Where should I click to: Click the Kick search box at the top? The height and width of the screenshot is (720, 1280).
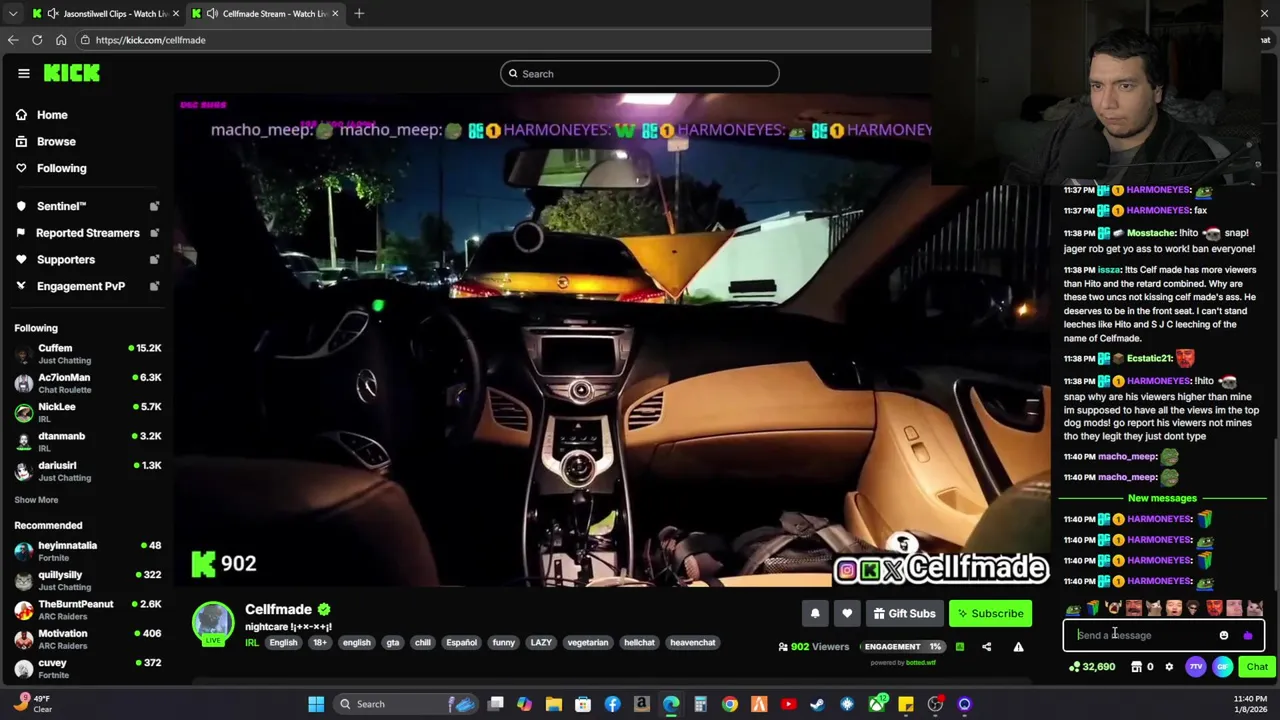pyautogui.click(x=640, y=73)
